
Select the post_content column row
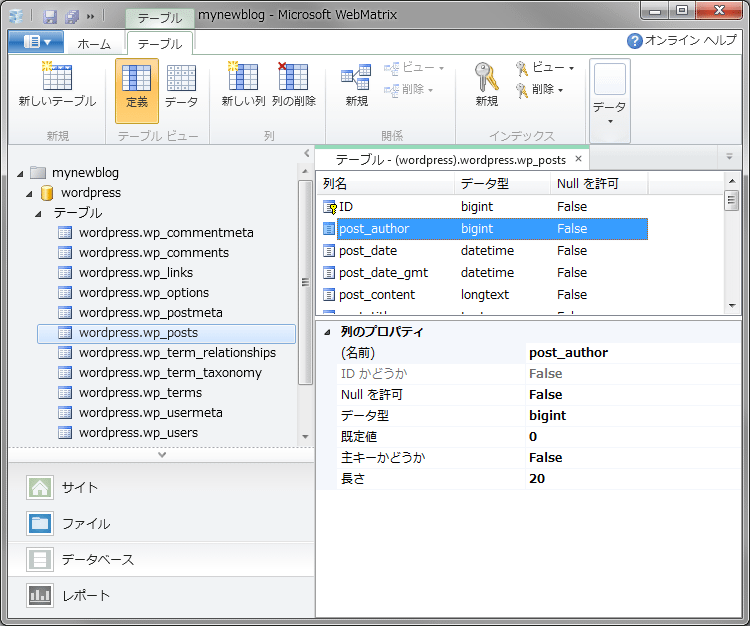point(485,295)
